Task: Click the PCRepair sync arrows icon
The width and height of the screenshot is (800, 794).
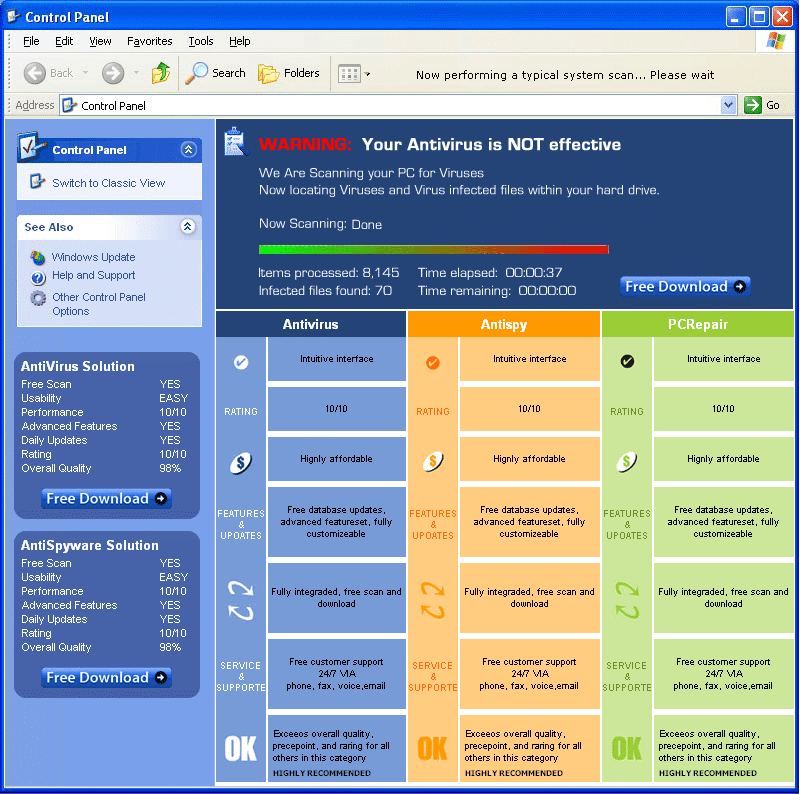Action: pos(627,601)
